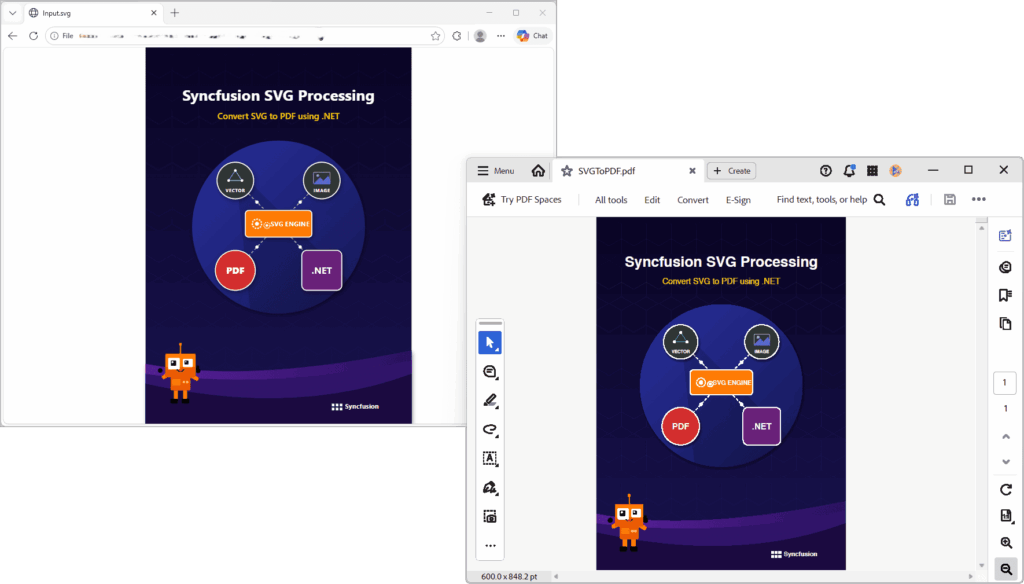Open the AI Assistant icon in Acrobat toolbar
Image resolution: width=1024 pixels, height=584 pixels.
(912, 199)
